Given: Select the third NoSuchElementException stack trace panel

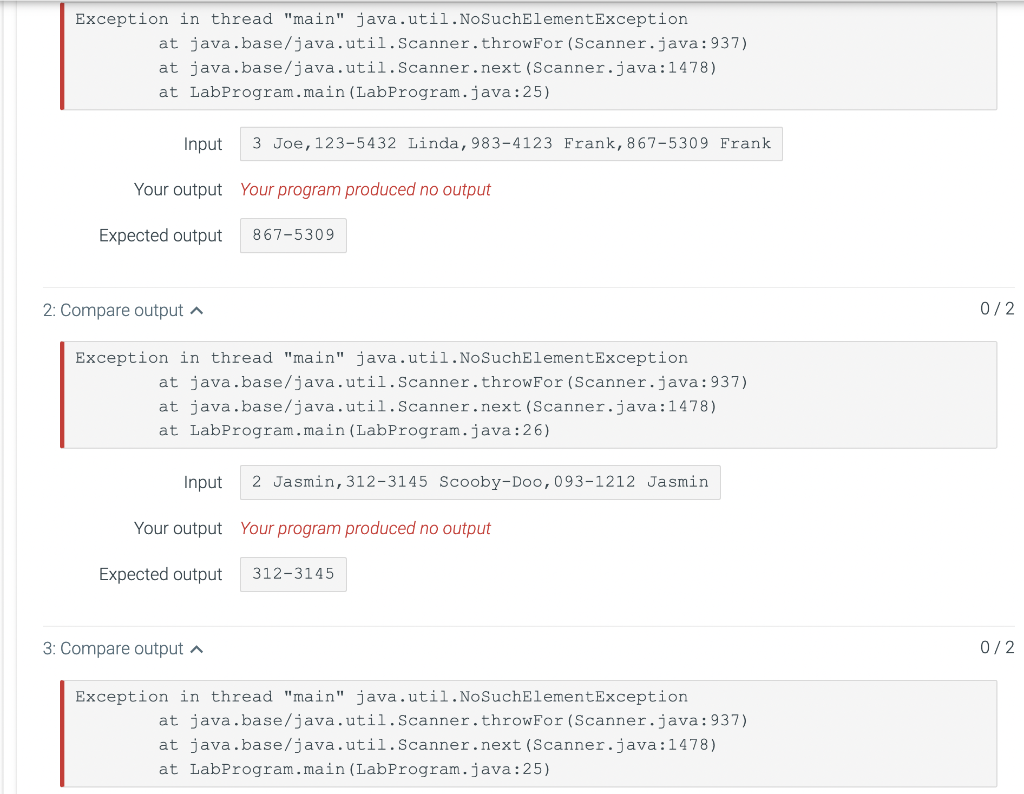Looking at the screenshot, I should point(528,733).
